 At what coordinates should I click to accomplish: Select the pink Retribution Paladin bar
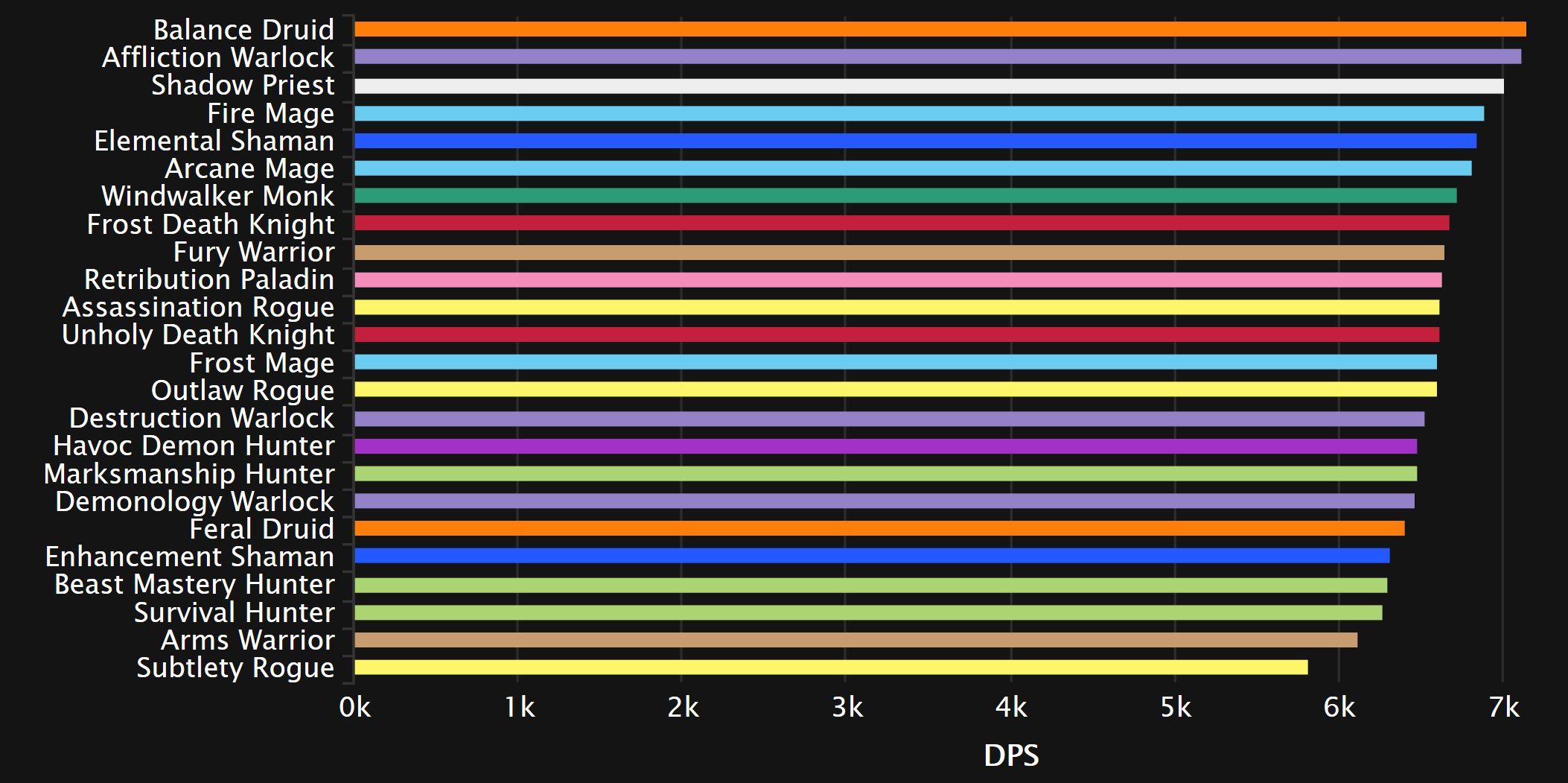point(898,280)
